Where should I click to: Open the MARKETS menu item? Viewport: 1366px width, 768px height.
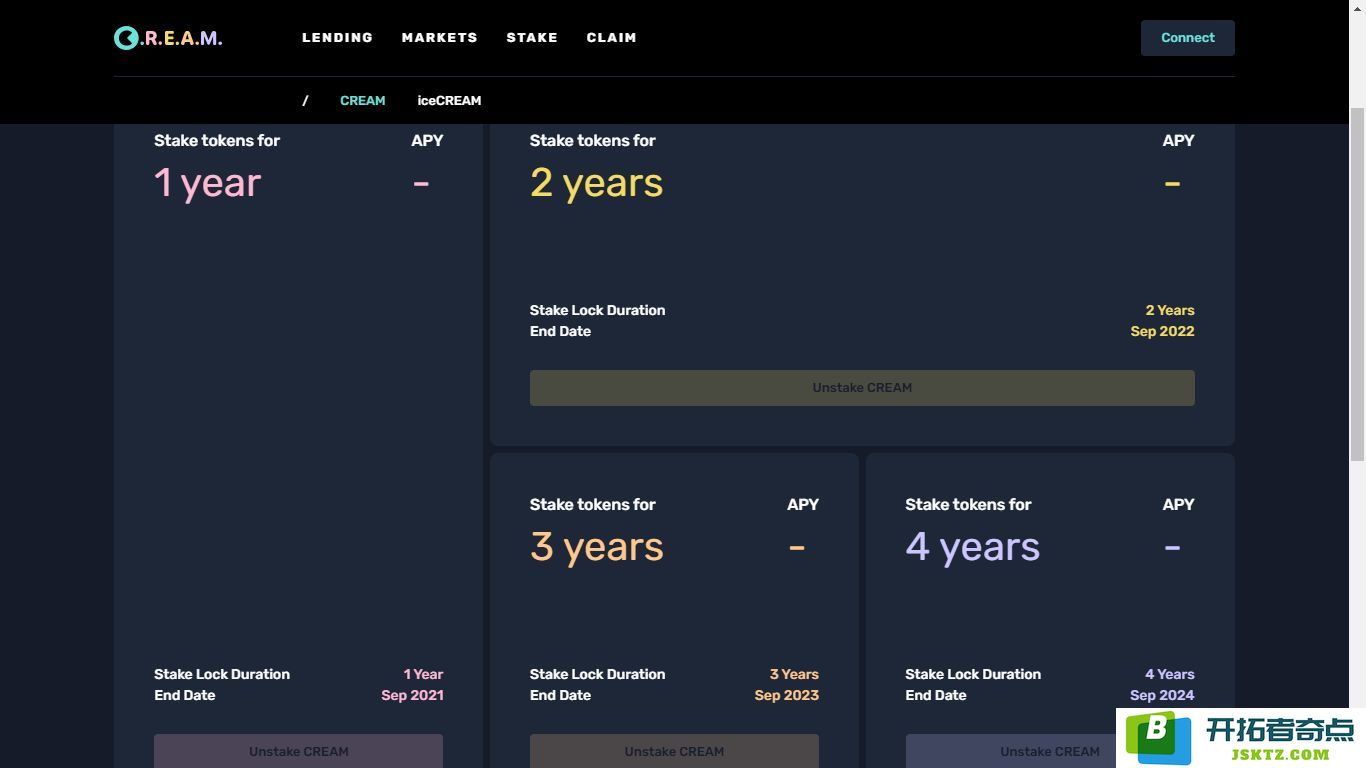(440, 38)
